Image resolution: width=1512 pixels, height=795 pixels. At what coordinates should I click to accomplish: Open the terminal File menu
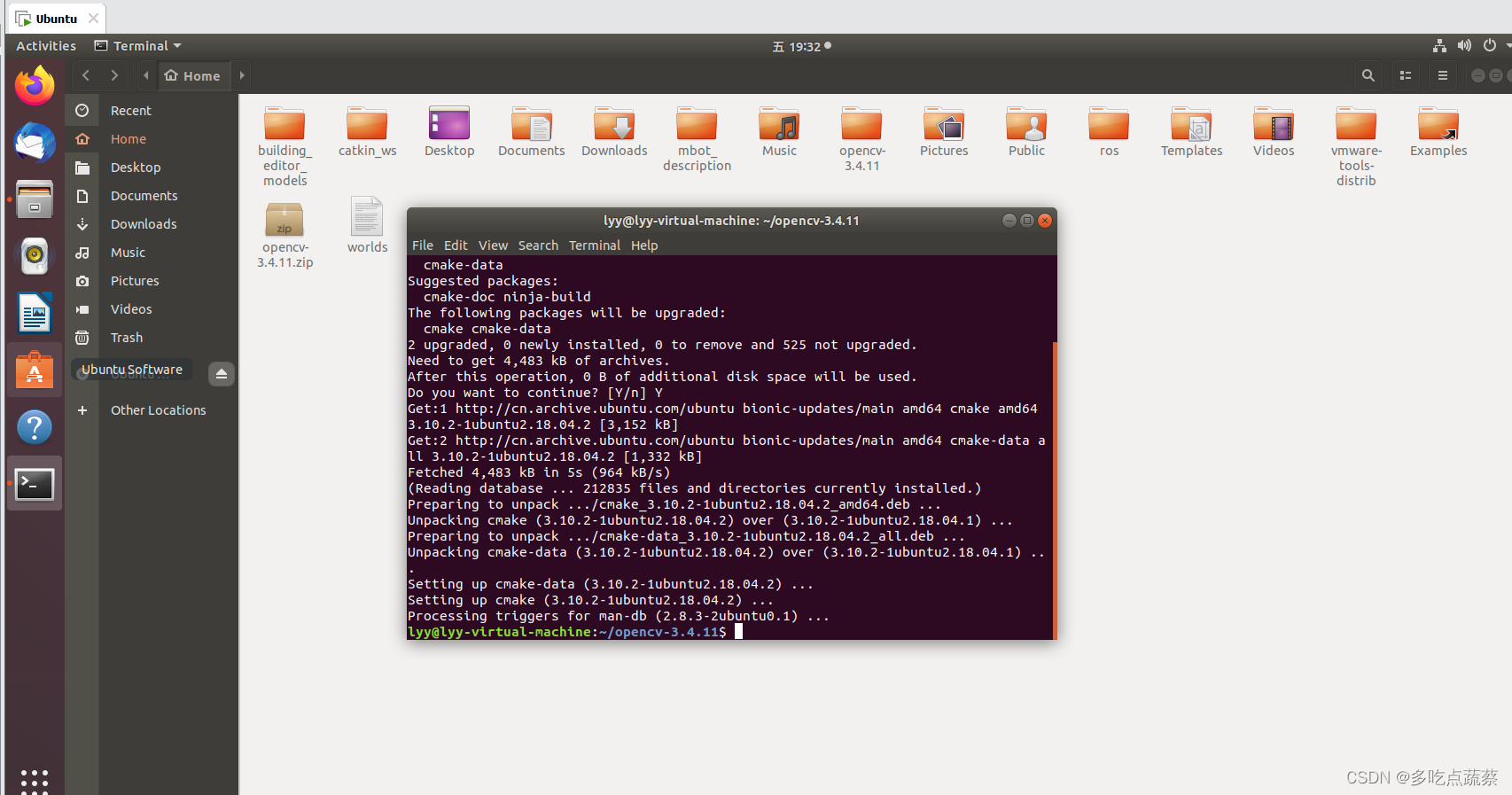(423, 246)
